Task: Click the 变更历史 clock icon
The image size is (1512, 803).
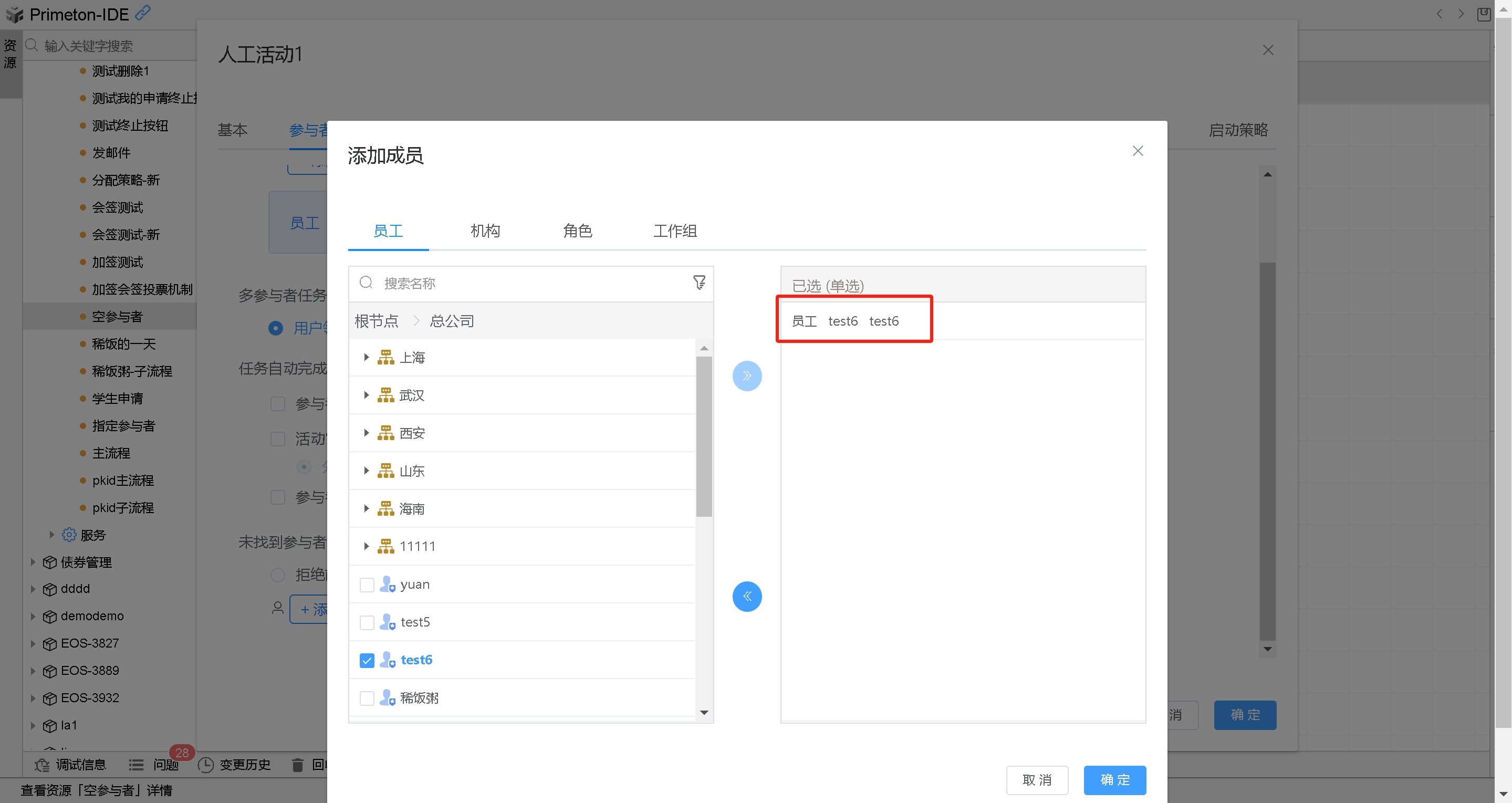Action: (x=205, y=765)
